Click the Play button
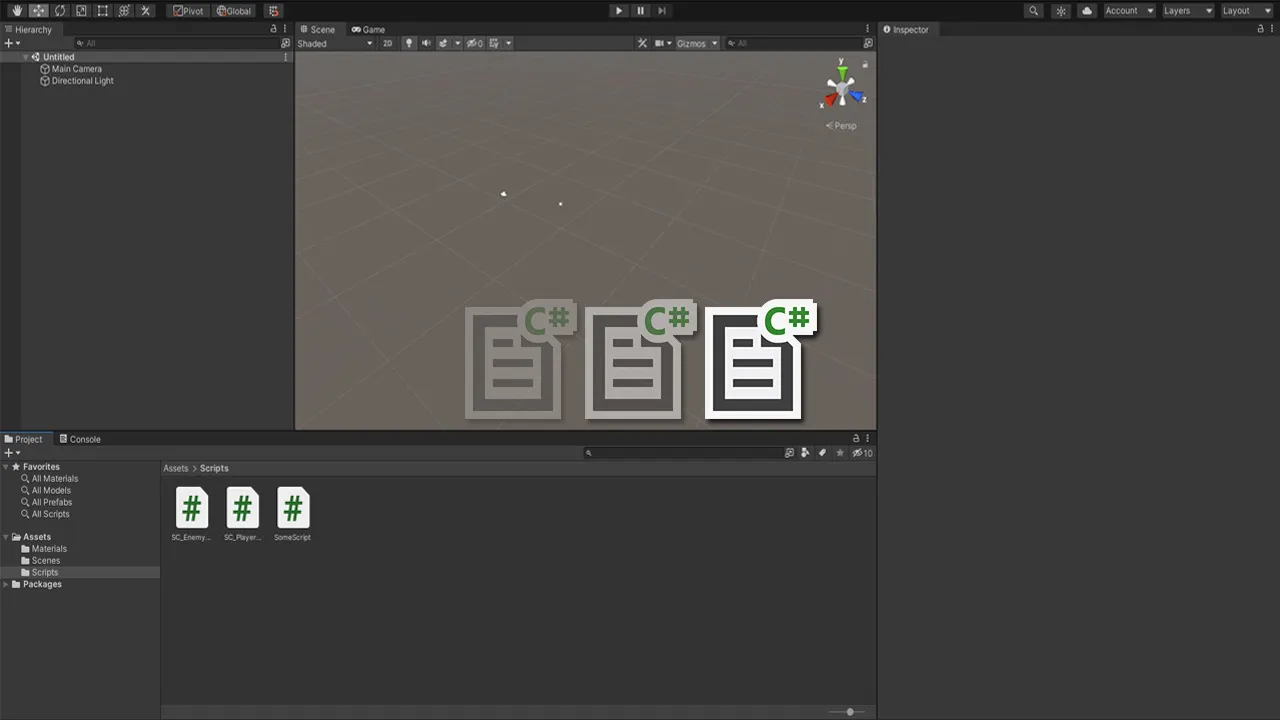 (x=618, y=11)
